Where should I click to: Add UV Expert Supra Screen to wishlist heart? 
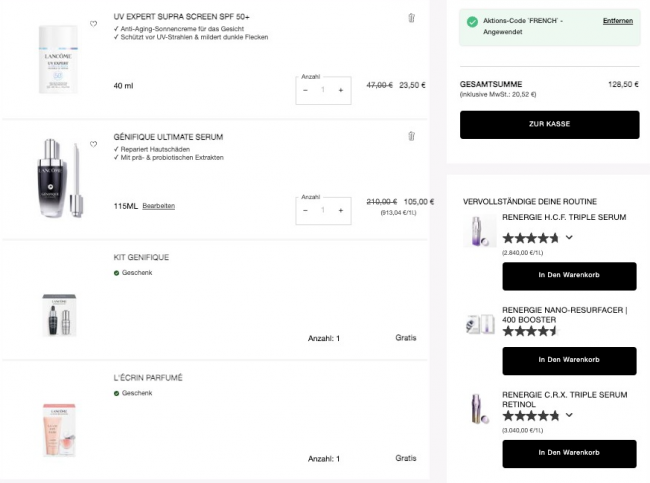click(93, 23)
